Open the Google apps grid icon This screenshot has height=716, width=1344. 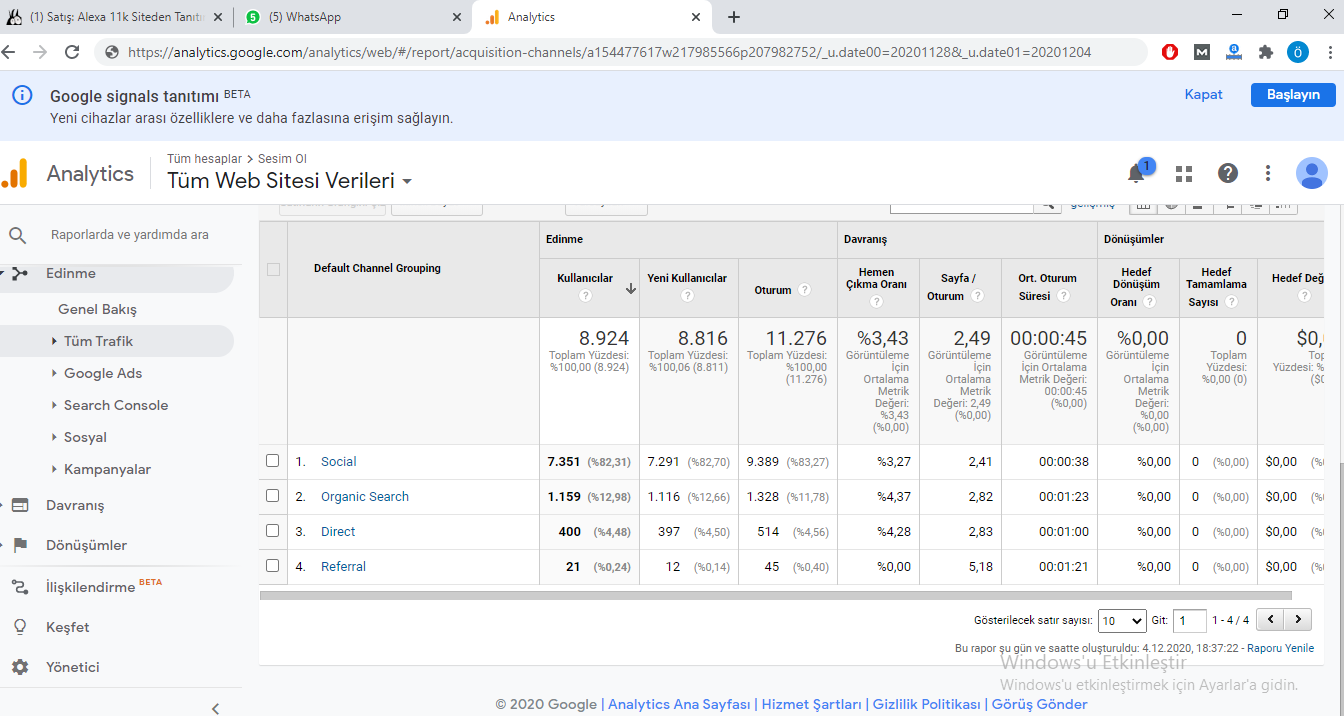pyautogui.click(x=1184, y=173)
